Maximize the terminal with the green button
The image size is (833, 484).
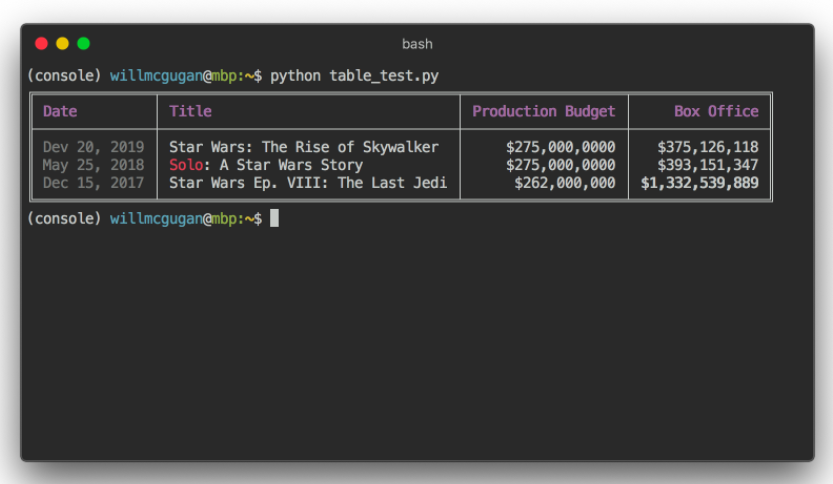click(83, 43)
